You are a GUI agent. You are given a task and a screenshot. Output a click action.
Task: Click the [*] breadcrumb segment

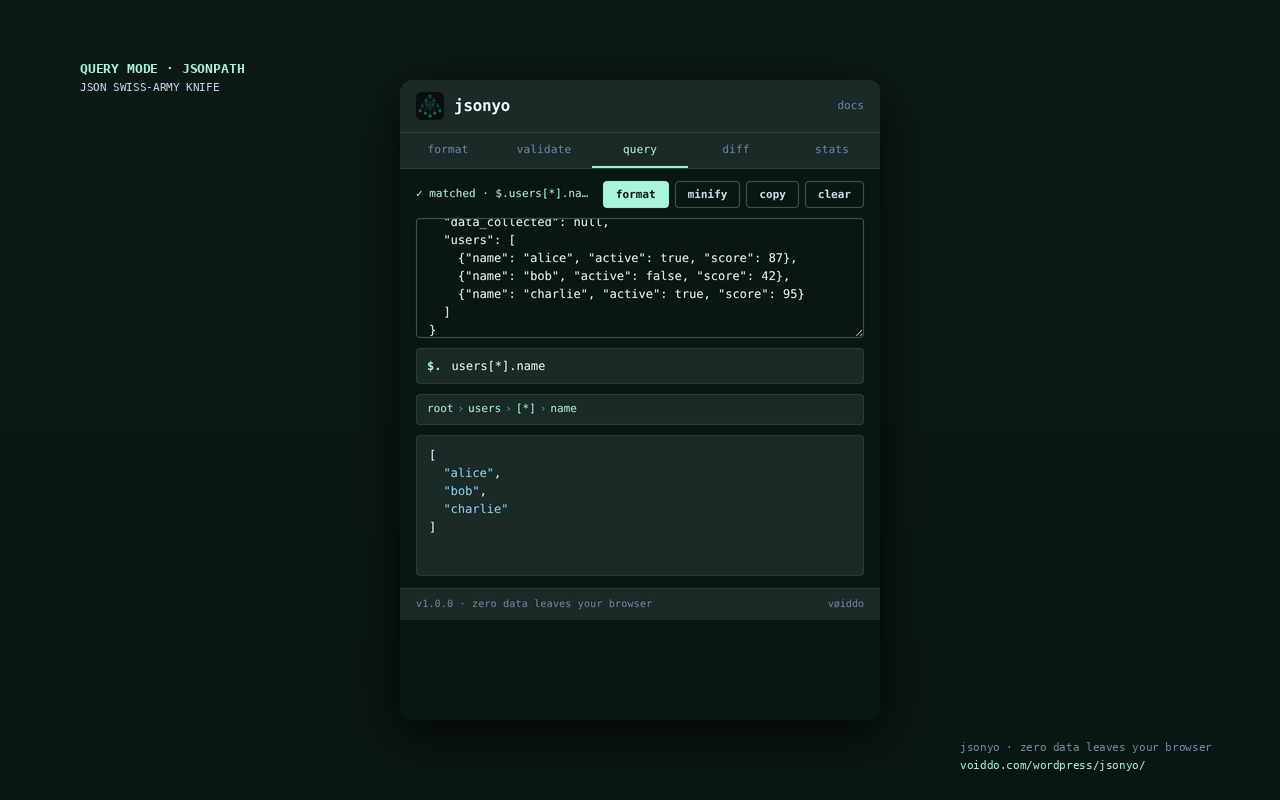[526, 408]
